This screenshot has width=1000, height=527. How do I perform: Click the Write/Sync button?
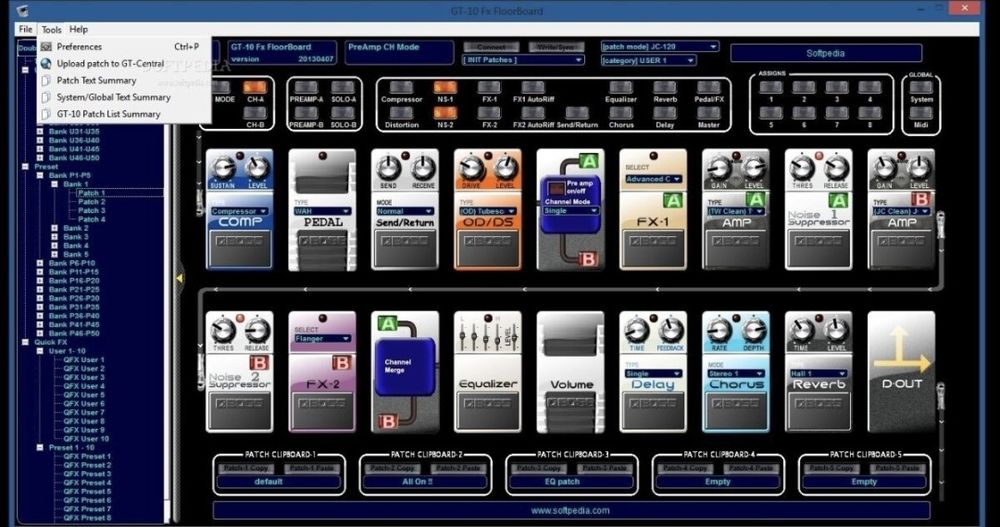555,47
